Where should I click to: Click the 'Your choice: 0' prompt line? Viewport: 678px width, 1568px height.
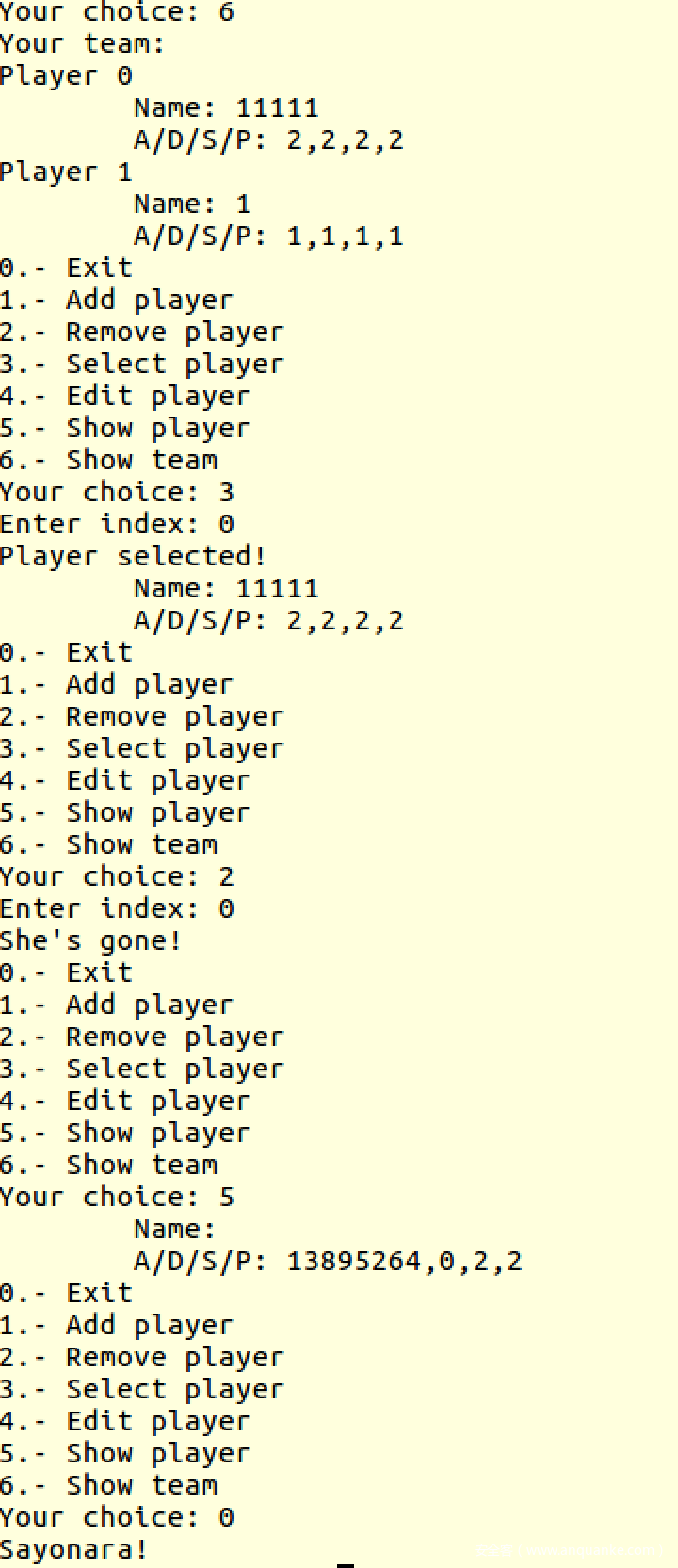point(117,1518)
